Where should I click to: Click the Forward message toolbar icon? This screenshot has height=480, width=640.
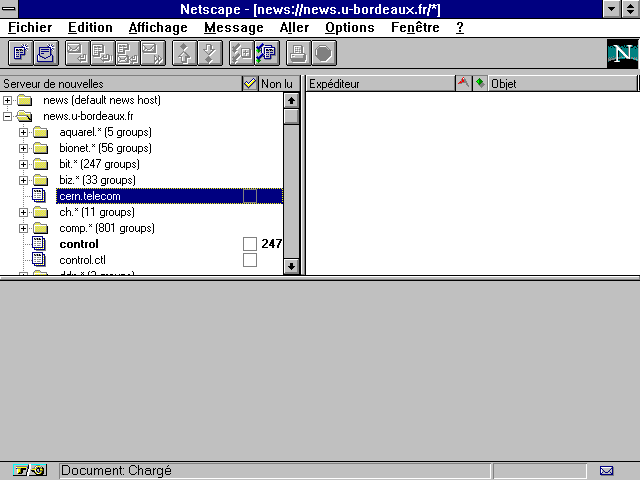pyautogui.click(x=153, y=53)
